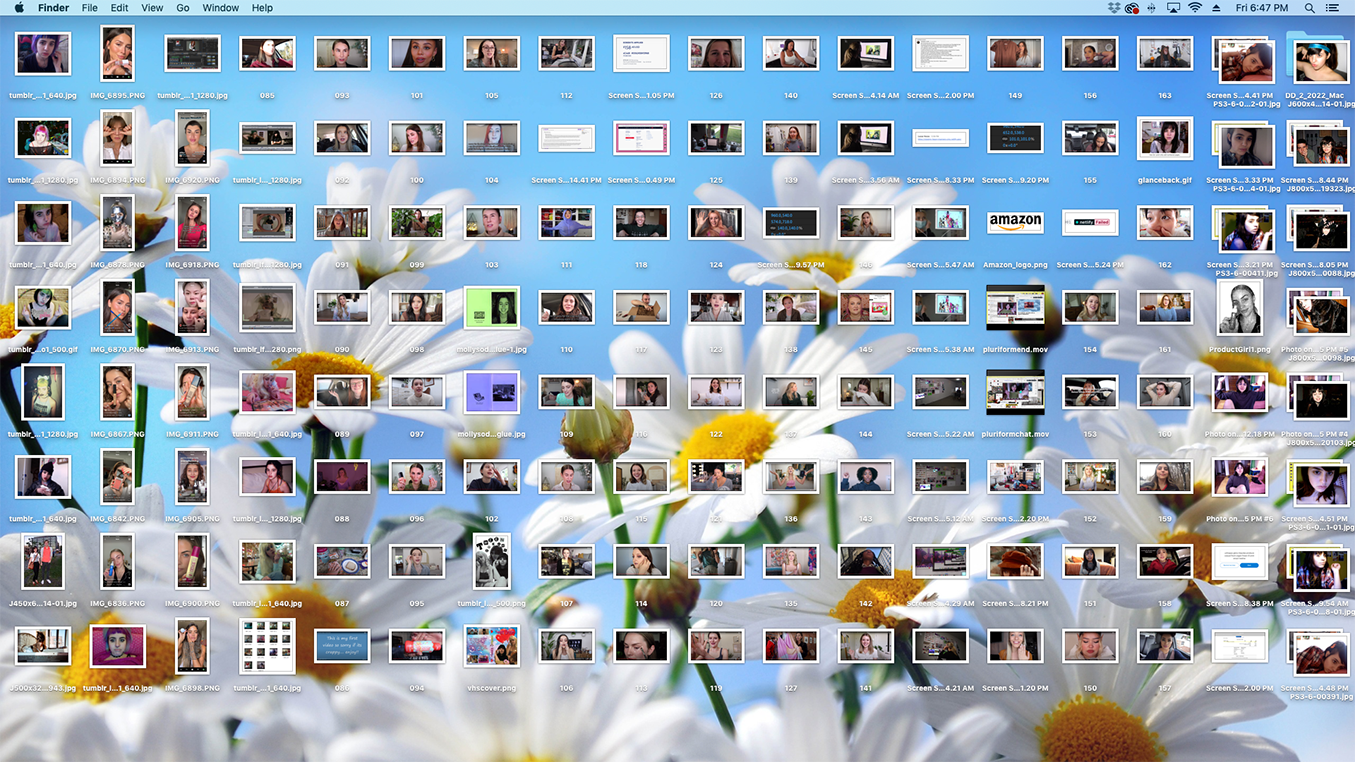
Task: Select the file named 163
Action: pyautogui.click(x=1165, y=53)
